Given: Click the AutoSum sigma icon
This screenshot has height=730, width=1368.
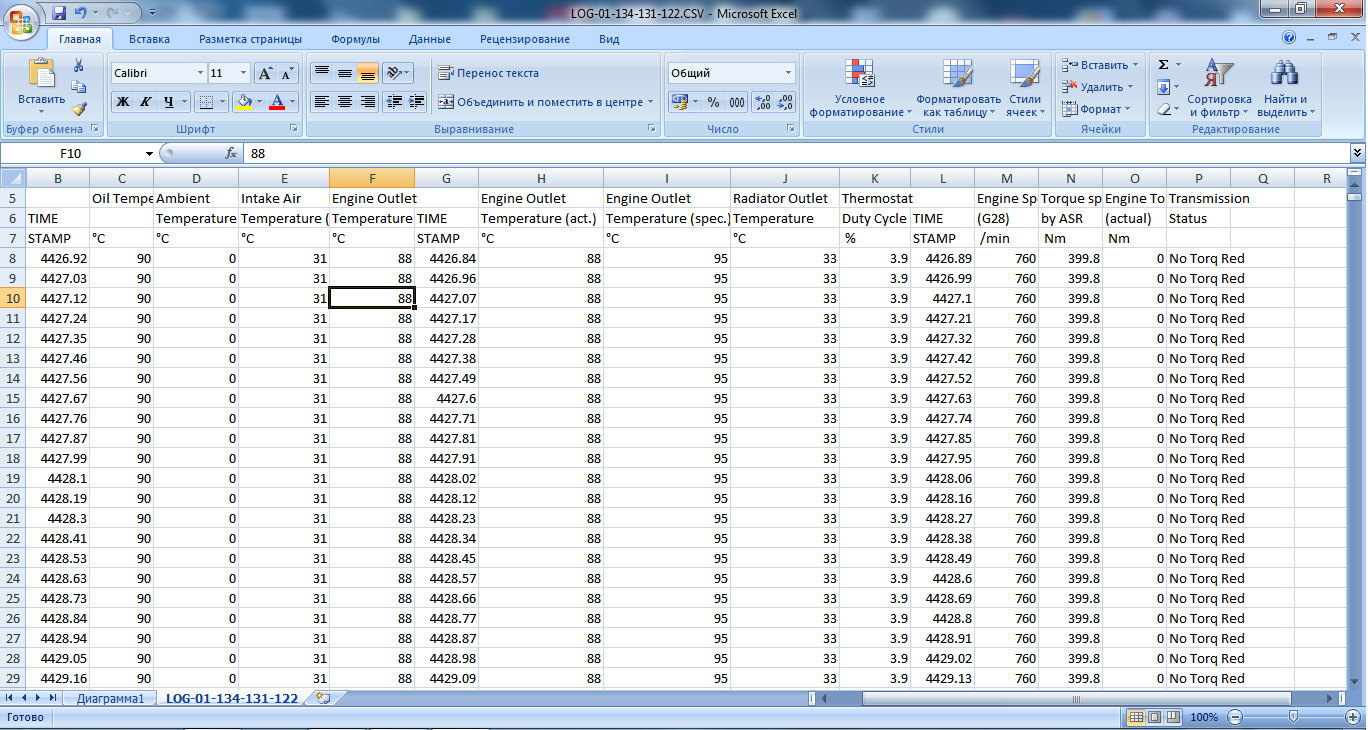Looking at the screenshot, I should click(x=1163, y=65).
